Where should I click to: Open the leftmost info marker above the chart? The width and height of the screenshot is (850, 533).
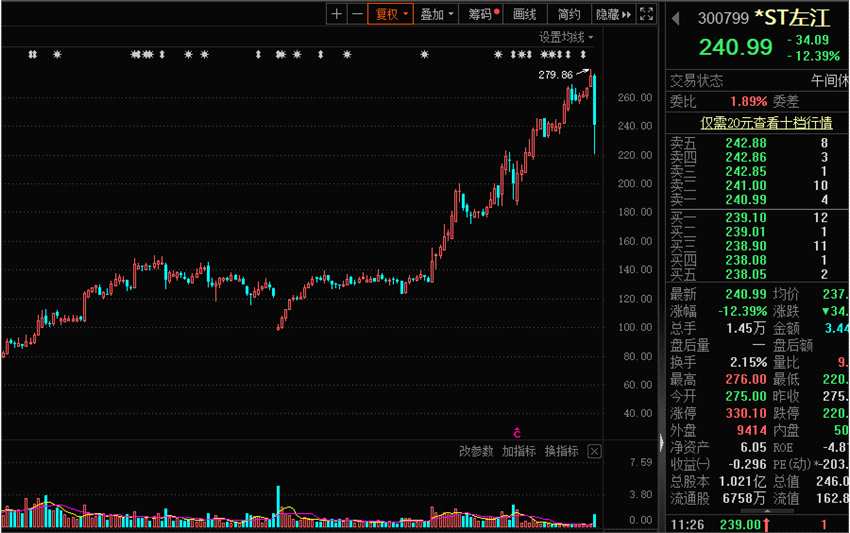(x=33, y=54)
